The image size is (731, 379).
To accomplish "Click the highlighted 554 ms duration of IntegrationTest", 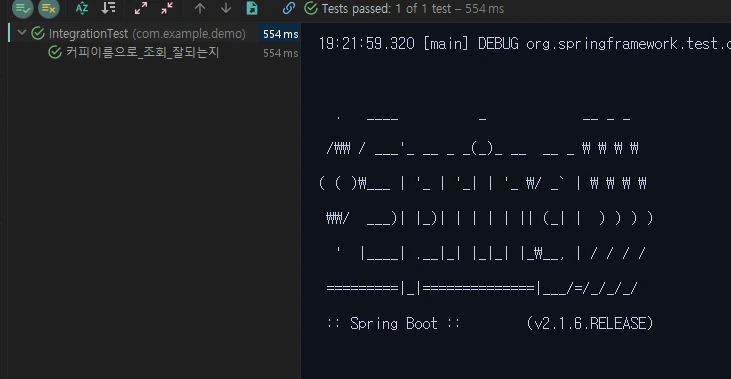I will (280, 34).
